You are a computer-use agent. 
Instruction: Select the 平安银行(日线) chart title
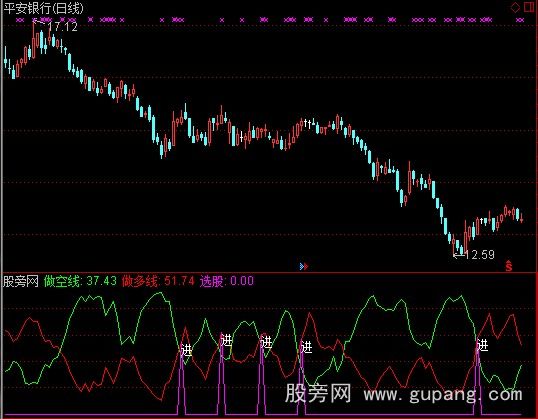point(43,8)
